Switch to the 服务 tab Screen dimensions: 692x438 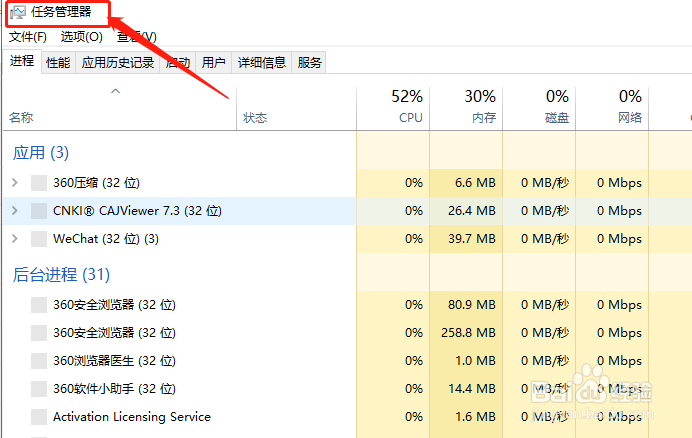(x=309, y=63)
